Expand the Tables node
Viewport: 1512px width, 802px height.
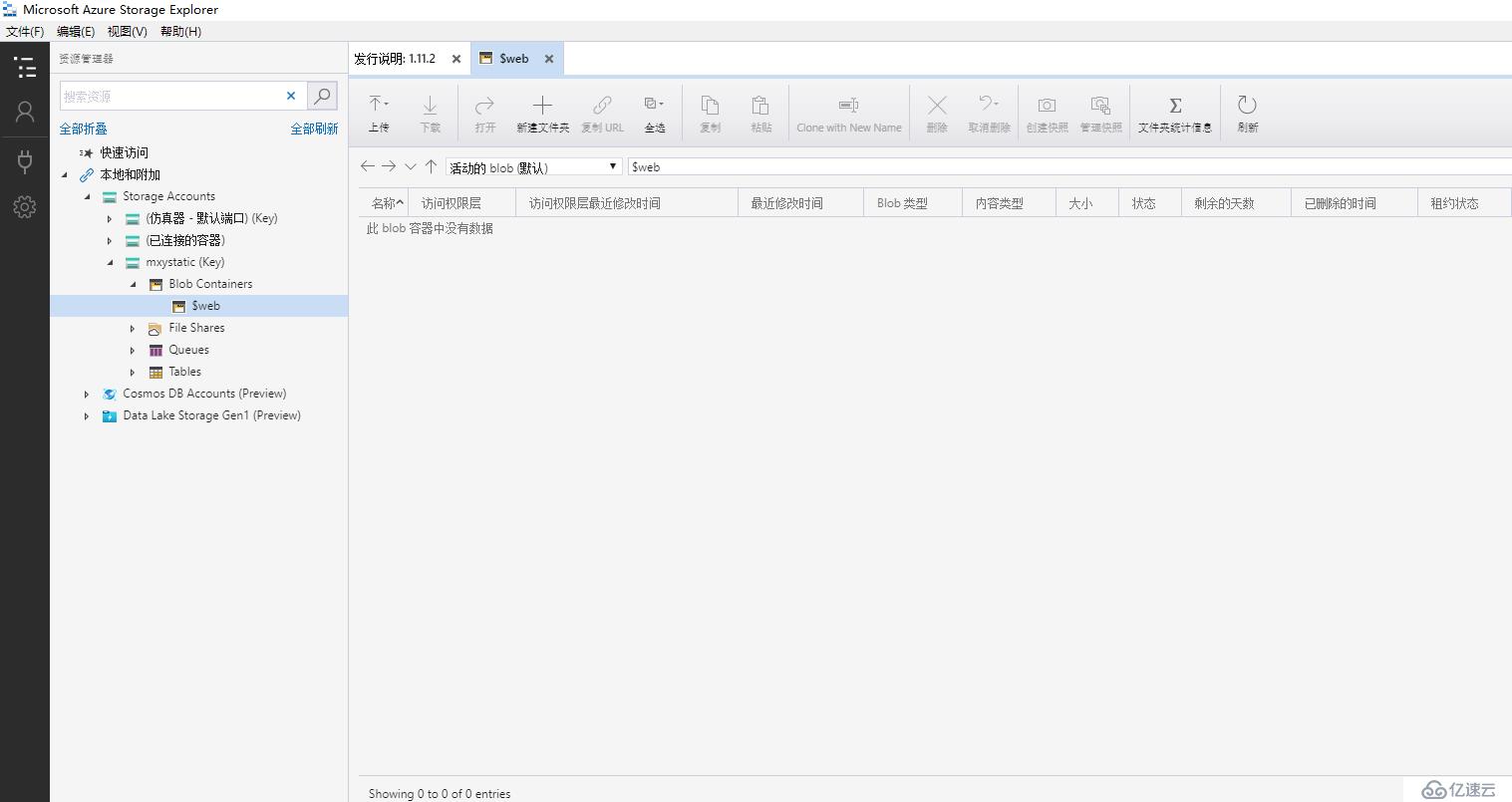point(133,372)
